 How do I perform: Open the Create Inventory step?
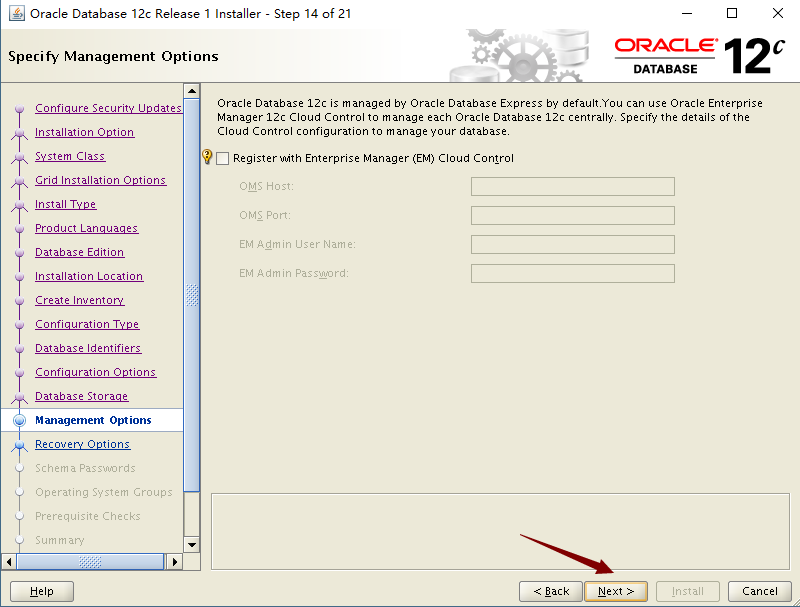(x=80, y=300)
